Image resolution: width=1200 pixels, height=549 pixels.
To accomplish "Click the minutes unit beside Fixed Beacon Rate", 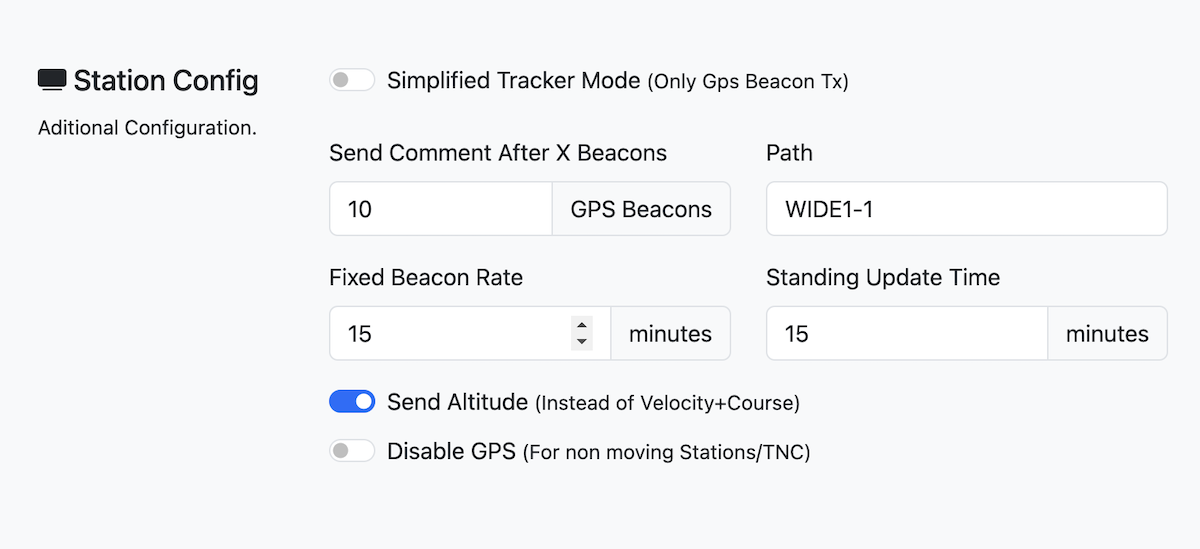I will point(670,333).
